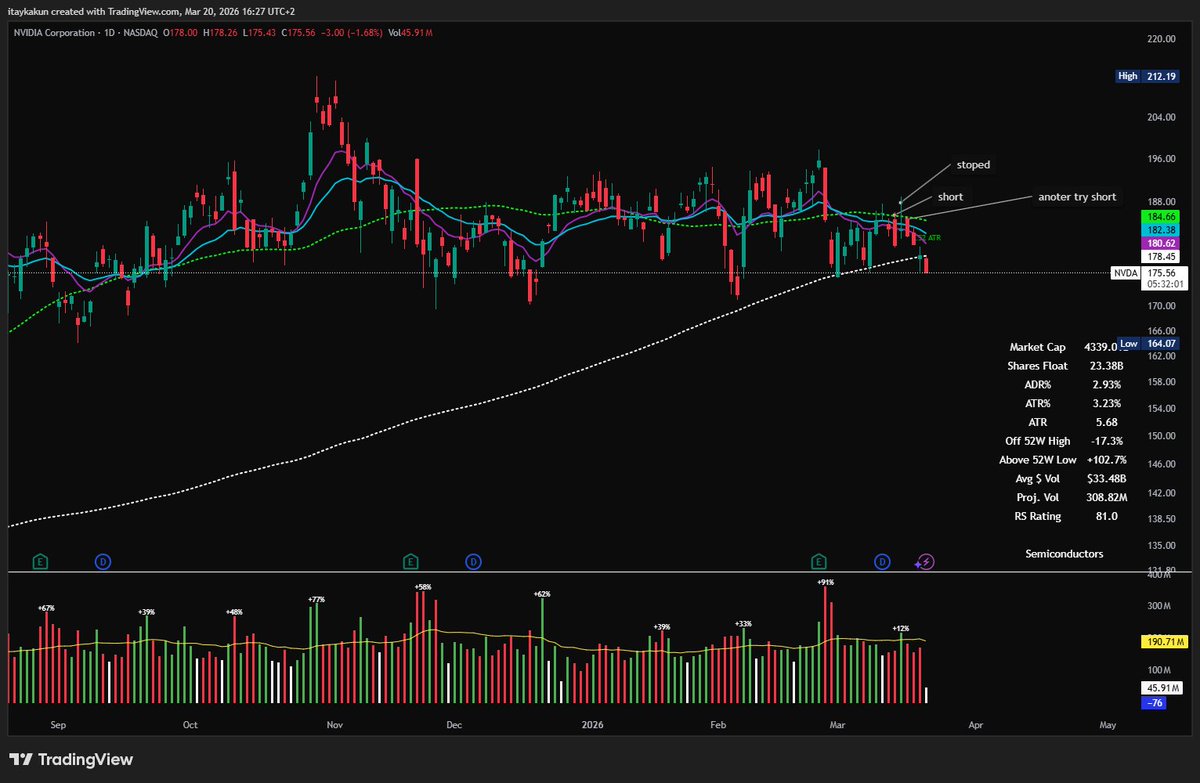
Task: Click the low value L175.43
Action: [257, 34]
